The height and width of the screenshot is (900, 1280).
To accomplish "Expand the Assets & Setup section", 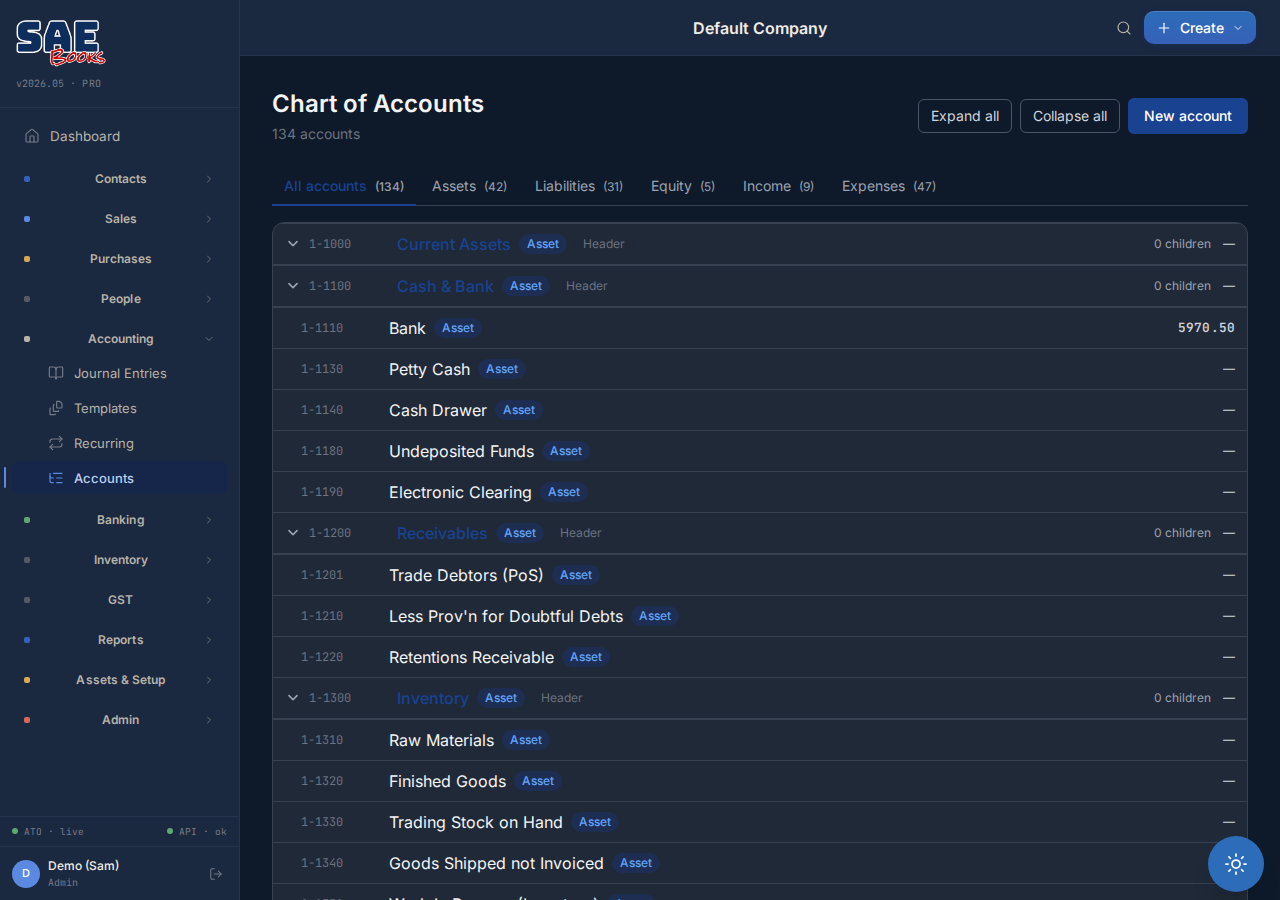I will tap(120, 680).
